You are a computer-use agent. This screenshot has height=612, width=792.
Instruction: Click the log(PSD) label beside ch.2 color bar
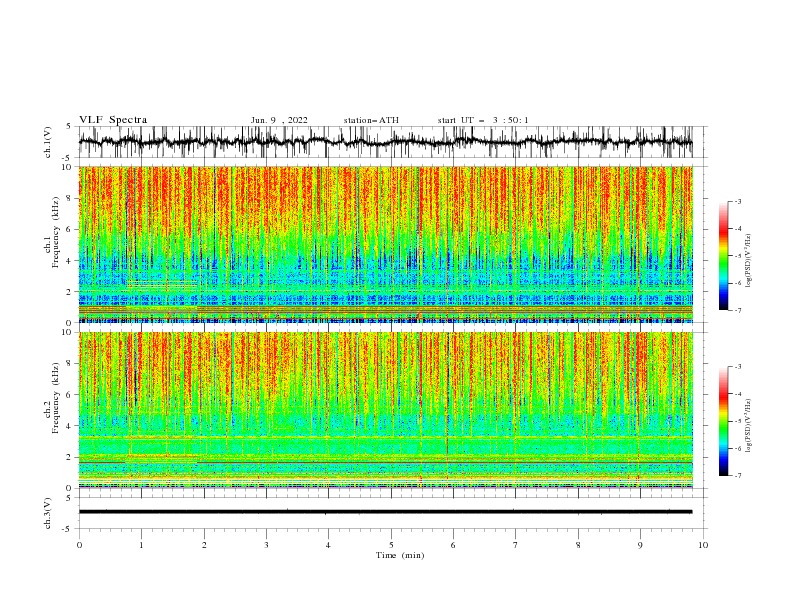coord(749,426)
